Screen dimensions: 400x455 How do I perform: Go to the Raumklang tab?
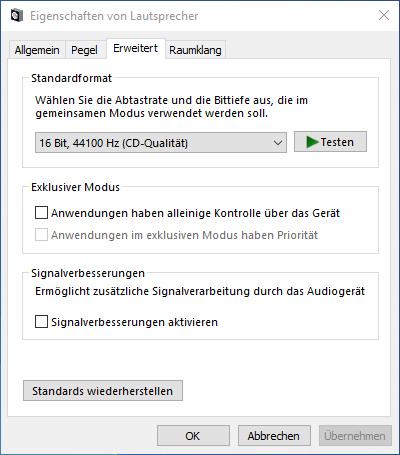[195, 50]
